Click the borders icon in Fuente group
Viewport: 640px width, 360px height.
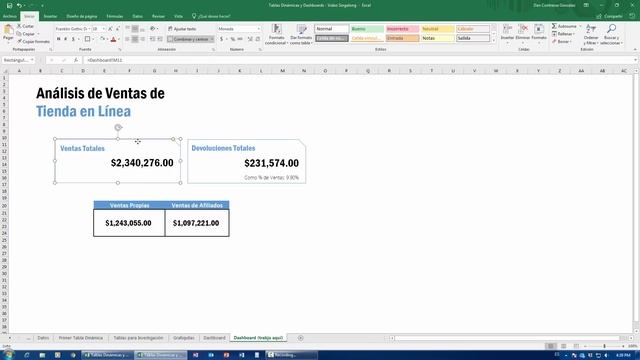click(x=87, y=39)
